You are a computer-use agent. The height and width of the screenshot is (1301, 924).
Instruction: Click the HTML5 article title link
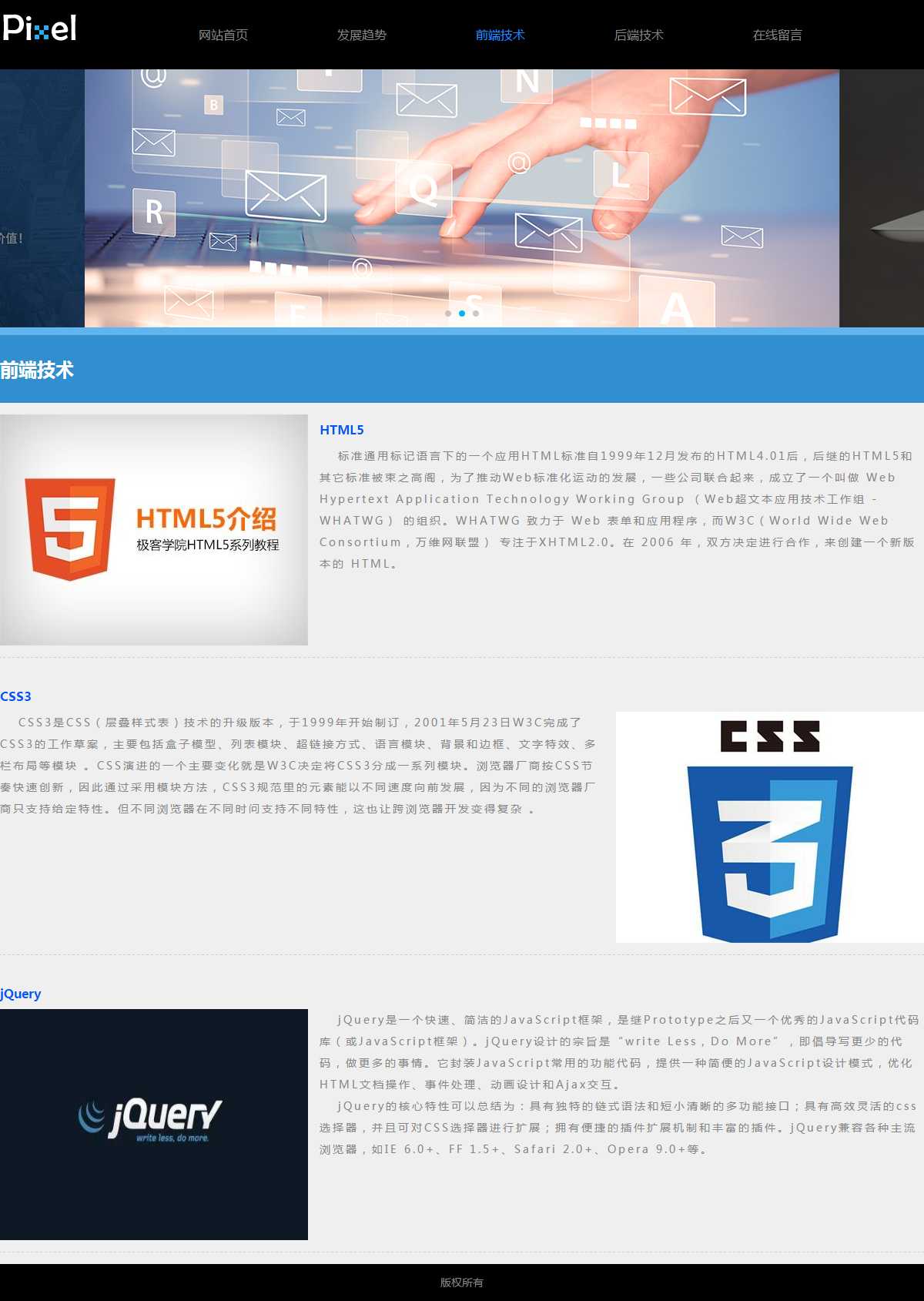tap(342, 430)
